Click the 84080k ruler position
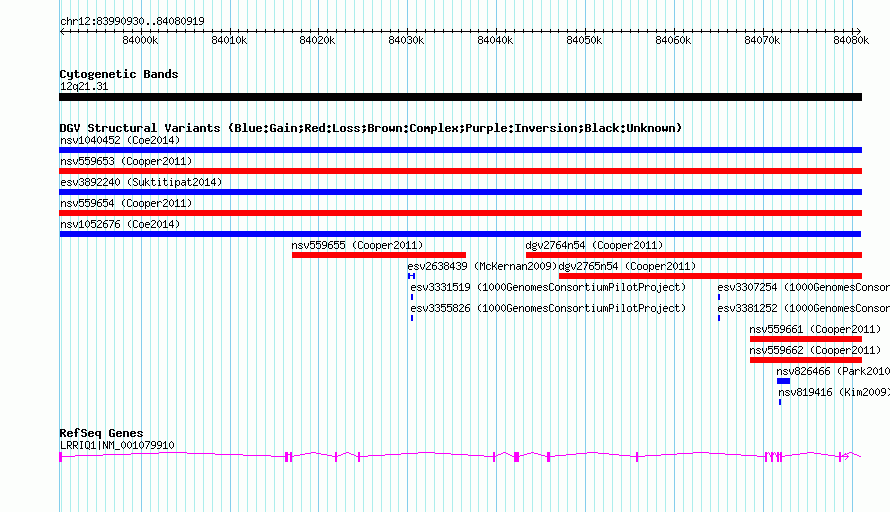This screenshot has width=890, height=512. (x=851, y=40)
